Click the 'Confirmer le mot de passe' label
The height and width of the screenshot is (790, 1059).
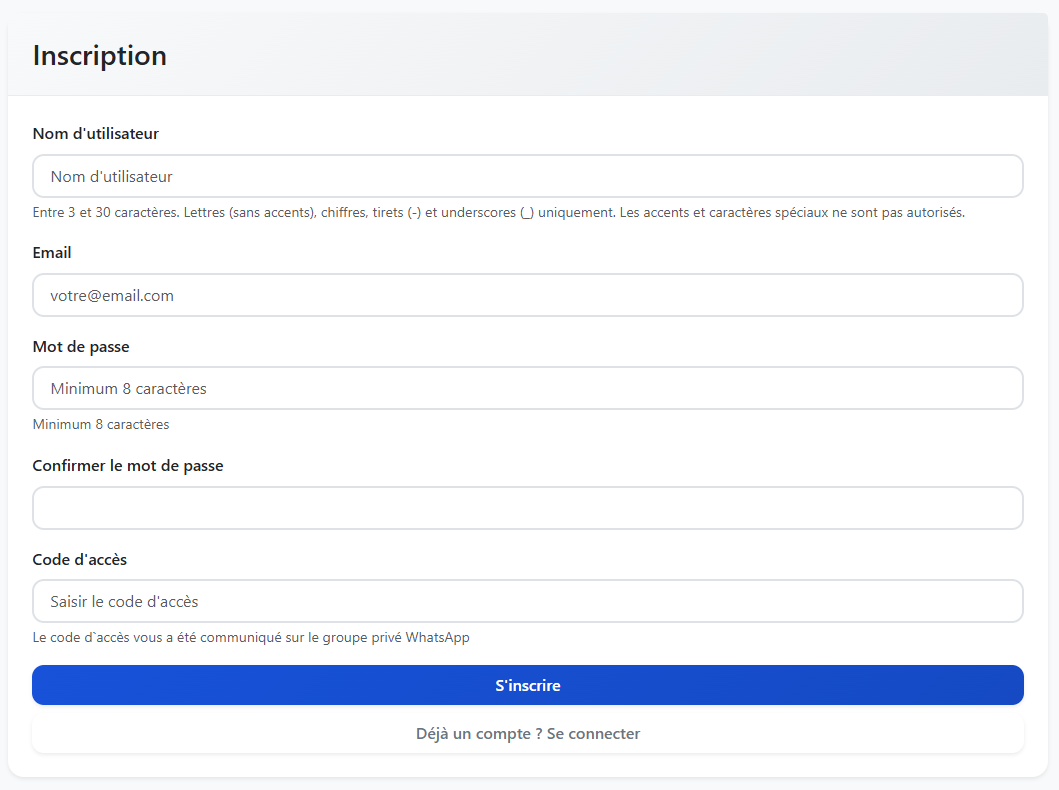pos(128,466)
